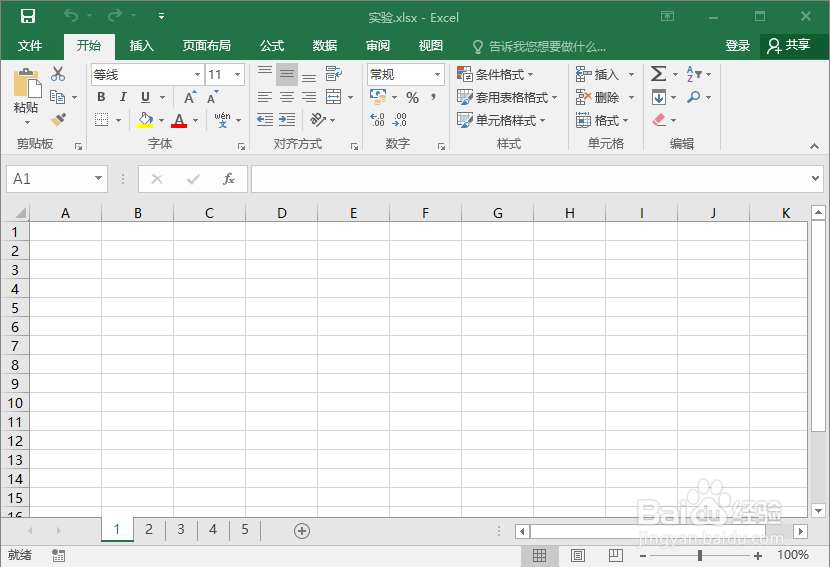Open the font name dropdown
This screenshot has width=830, height=567.
pyautogui.click(x=197, y=75)
